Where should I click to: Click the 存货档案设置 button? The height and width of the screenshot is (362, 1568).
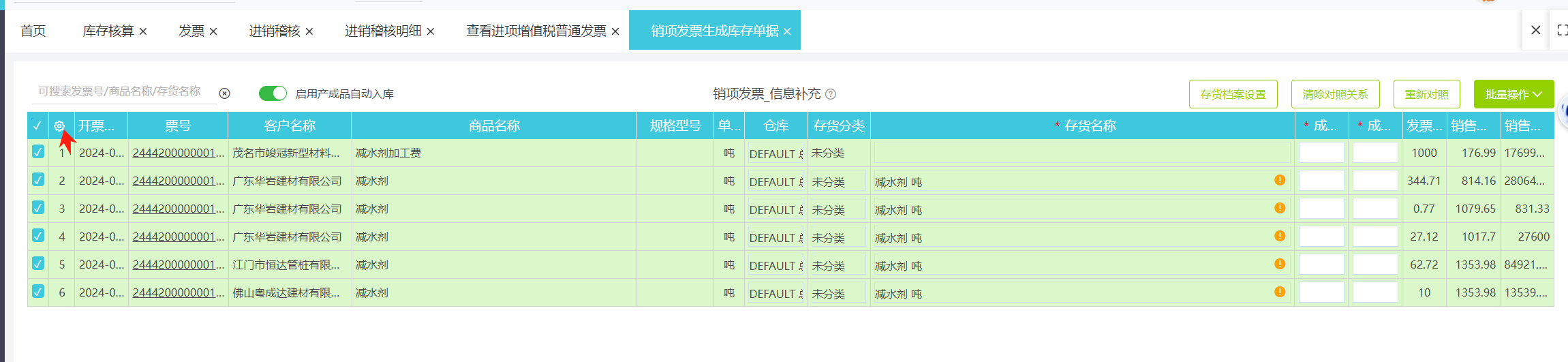pos(1233,94)
